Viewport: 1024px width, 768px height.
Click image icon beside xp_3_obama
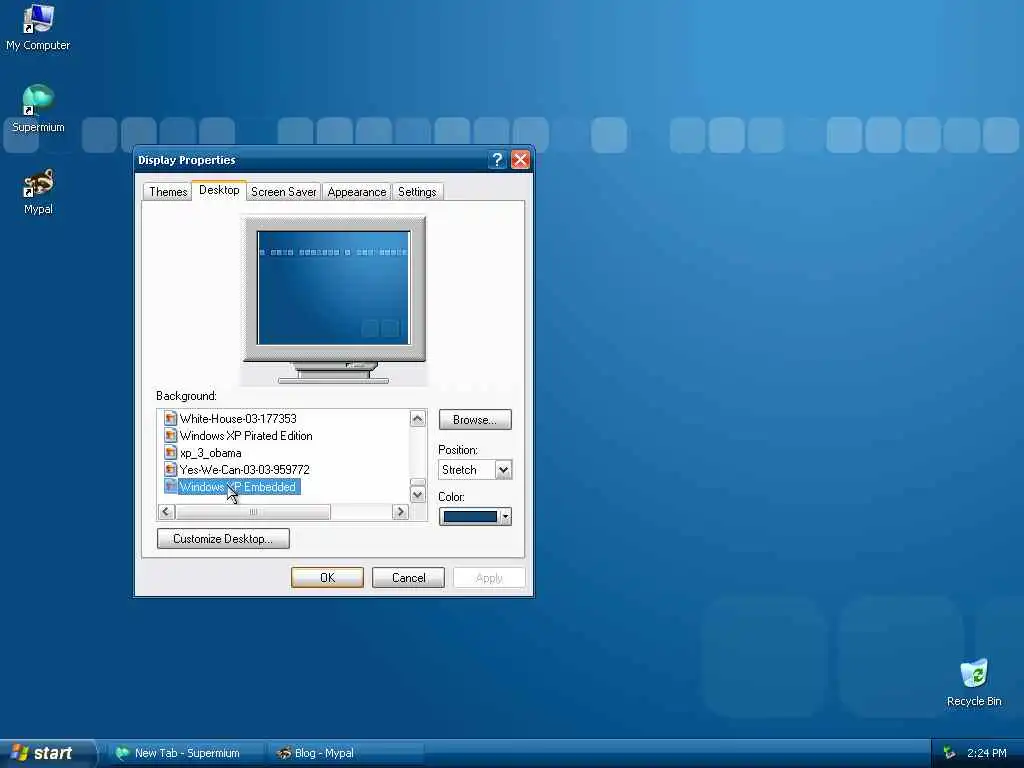(x=170, y=453)
